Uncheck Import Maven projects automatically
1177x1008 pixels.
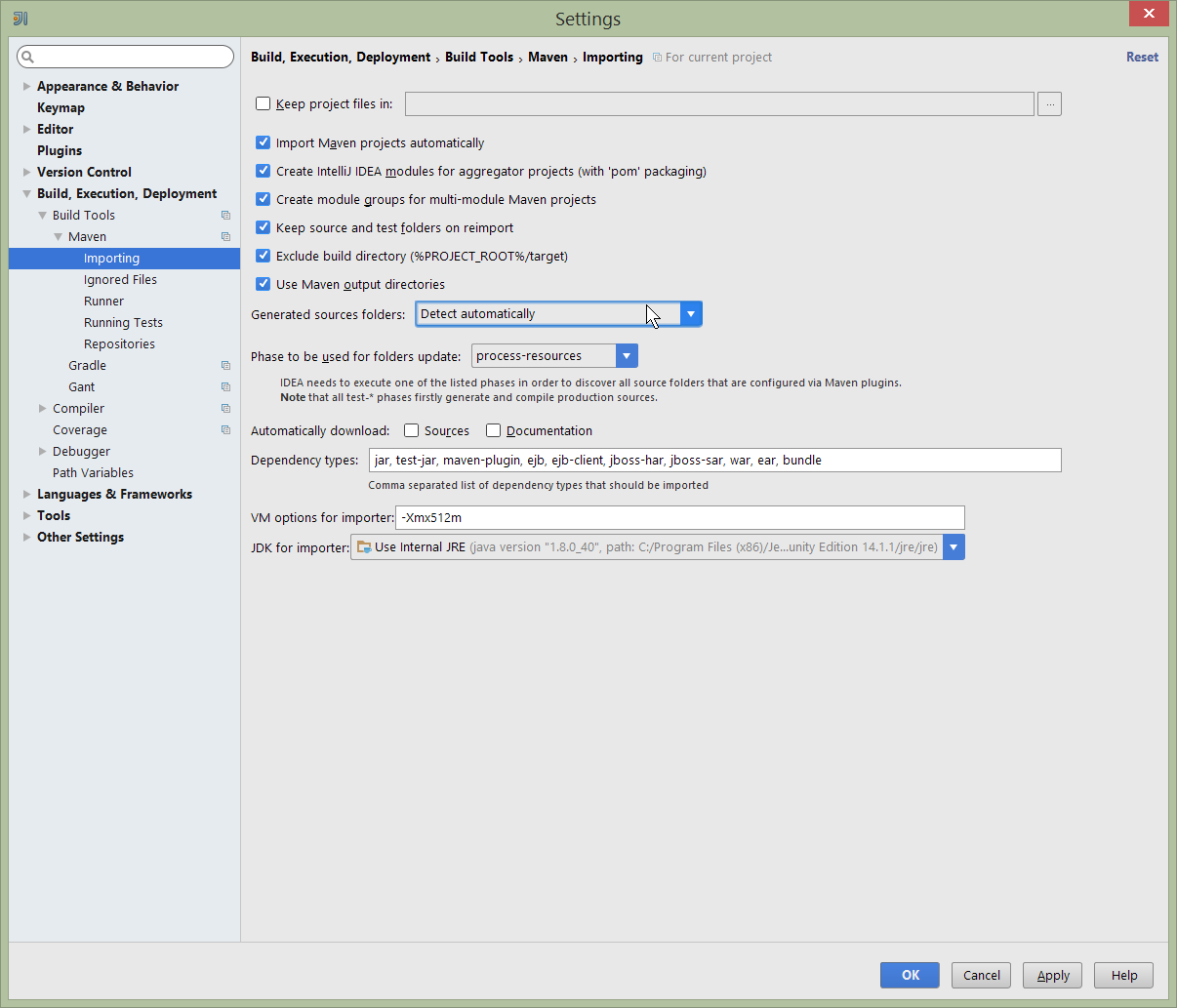pyautogui.click(x=264, y=142)
